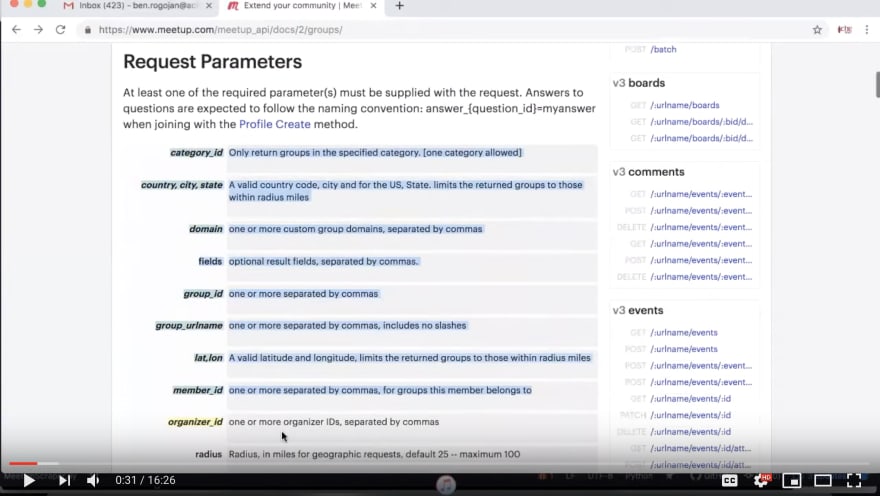Mute the video volume
The width and height of the screenshot is (880, 496).
93,480
